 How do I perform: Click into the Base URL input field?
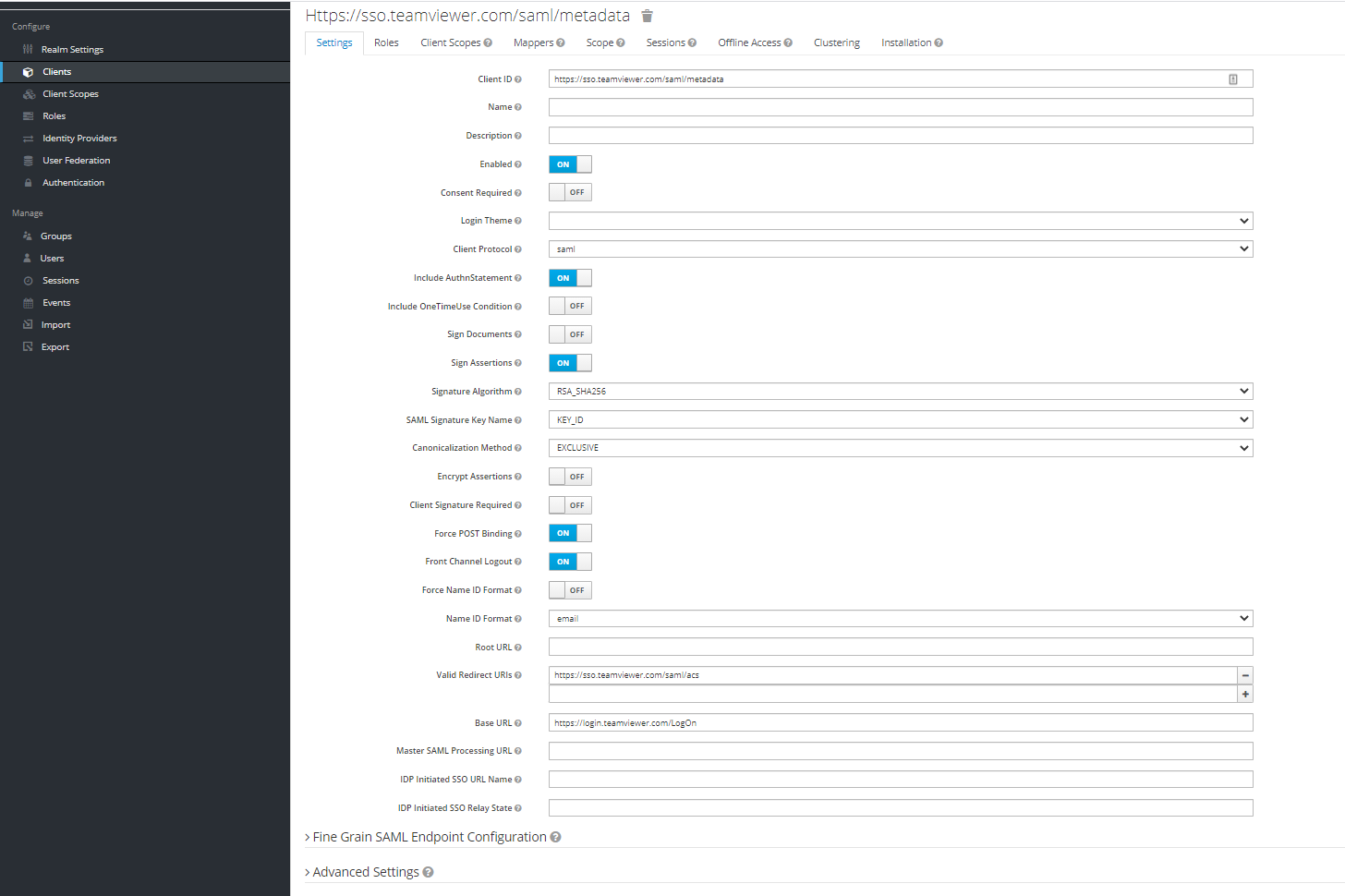pos(900,723)
